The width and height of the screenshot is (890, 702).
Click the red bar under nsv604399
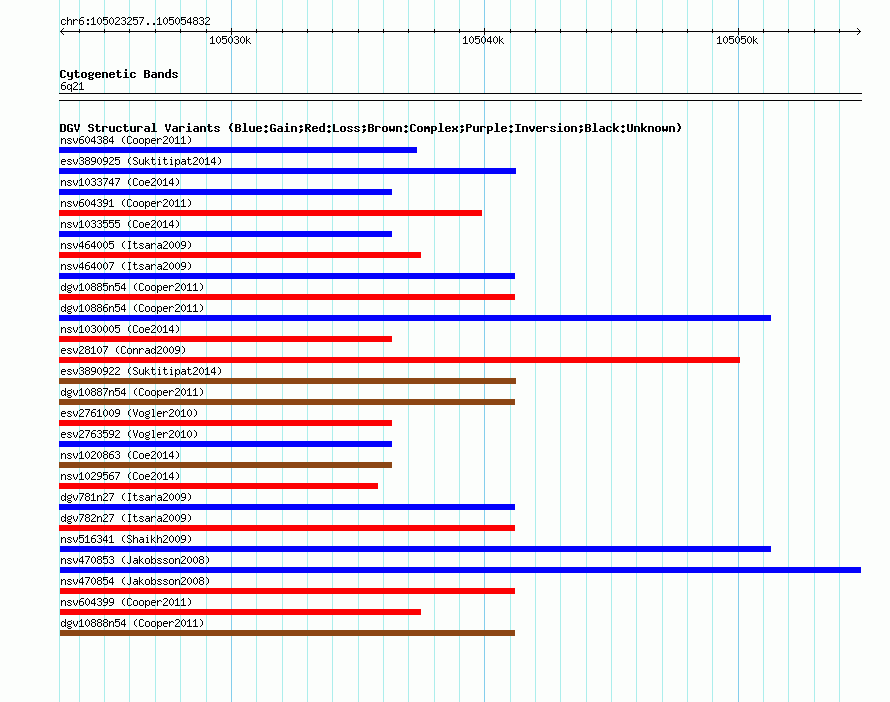240,612
